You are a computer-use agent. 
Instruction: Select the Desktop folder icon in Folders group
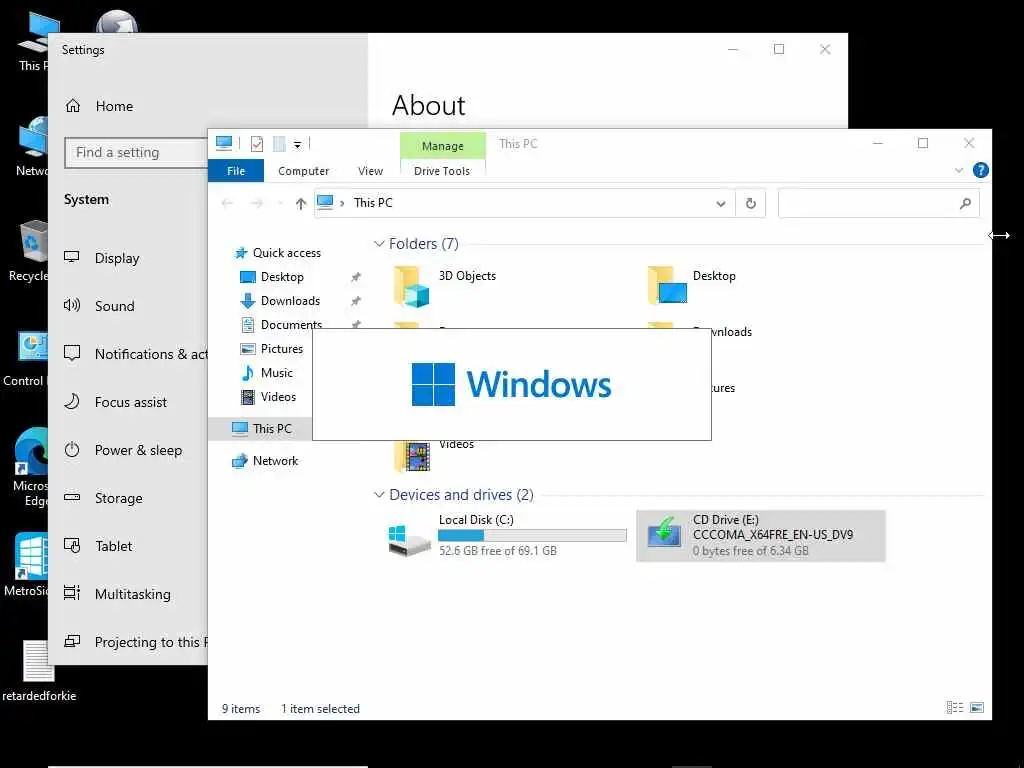(x=667, y=285)
